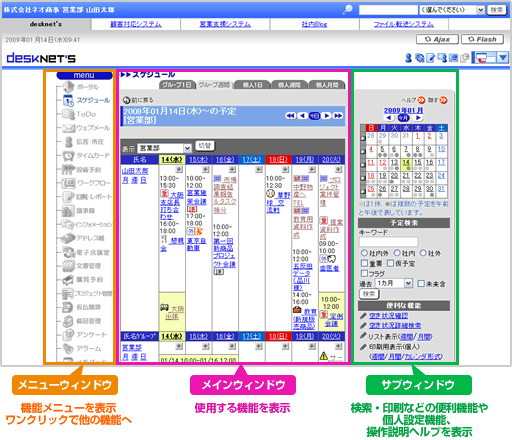Open the 空き状況詳細検索 link

pyautogui.click(x=395, y=325)
